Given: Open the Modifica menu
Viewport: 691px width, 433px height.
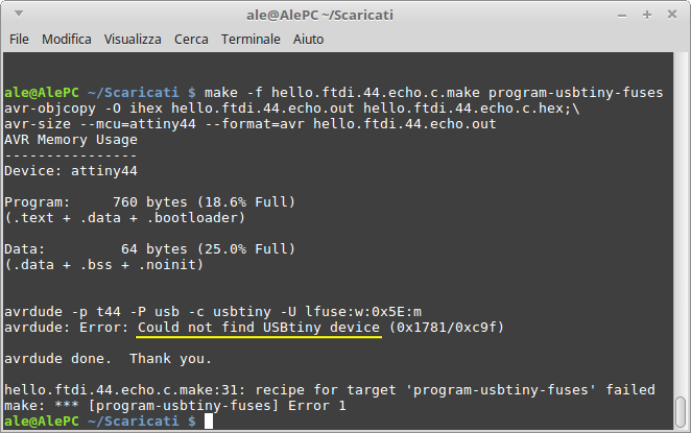Looking at the screenshot, I should (x=67, y=39).
